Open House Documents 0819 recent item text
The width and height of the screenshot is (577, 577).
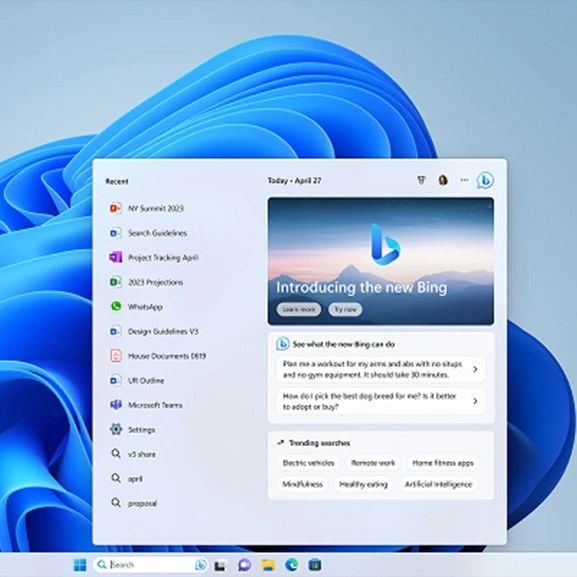pos(167,356)
